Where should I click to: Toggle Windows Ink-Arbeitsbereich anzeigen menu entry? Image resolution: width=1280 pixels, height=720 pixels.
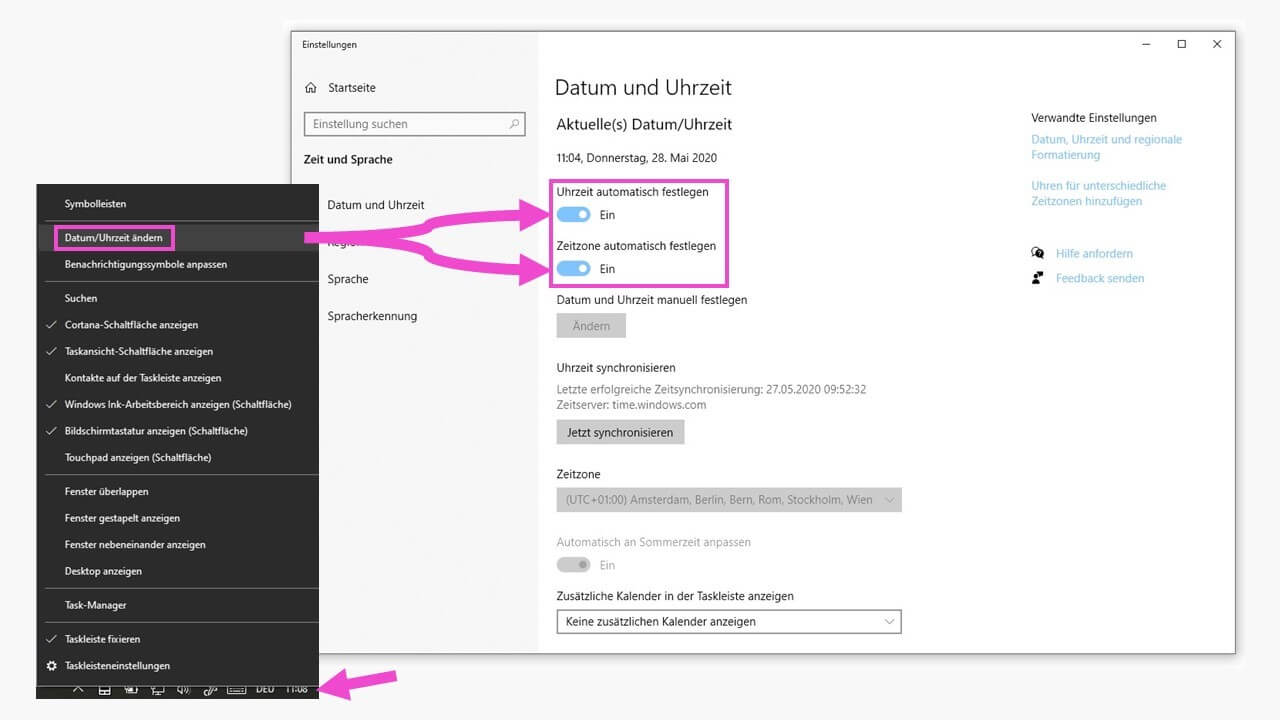pyautogui.click(x=177, y=404)
